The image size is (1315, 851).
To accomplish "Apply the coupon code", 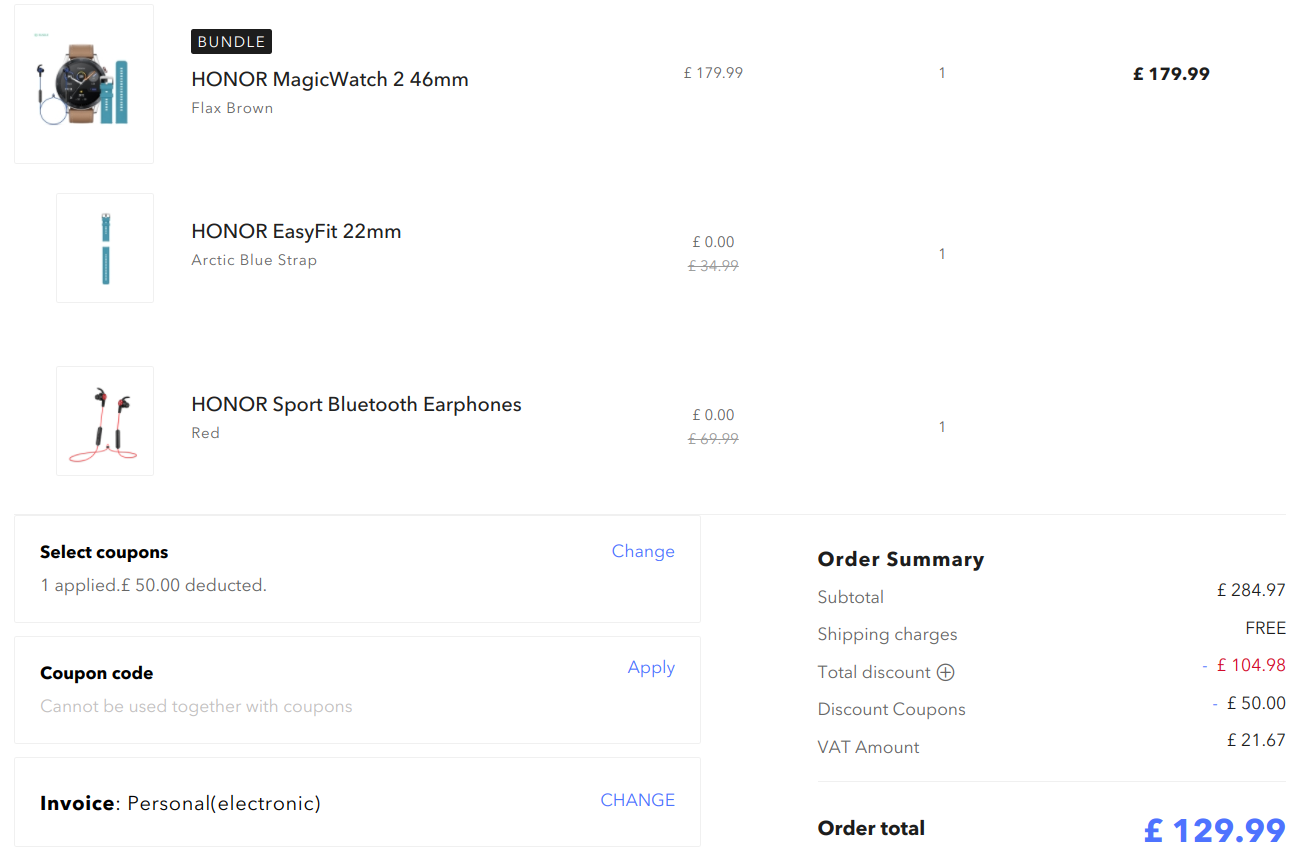I will click(x=651, y=668).
